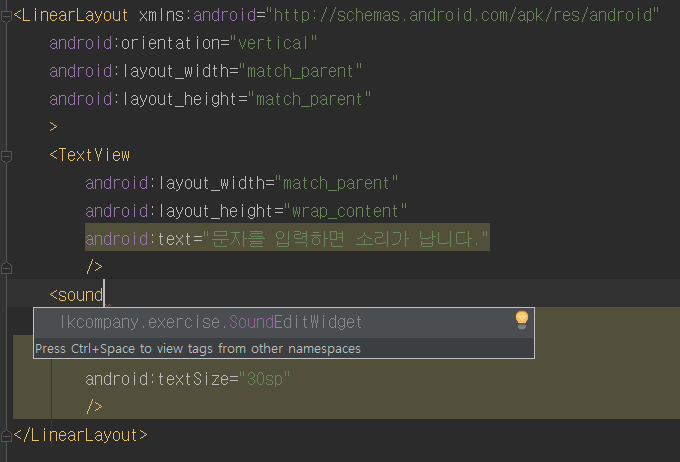Click the TextView tag name

point(94,155)
